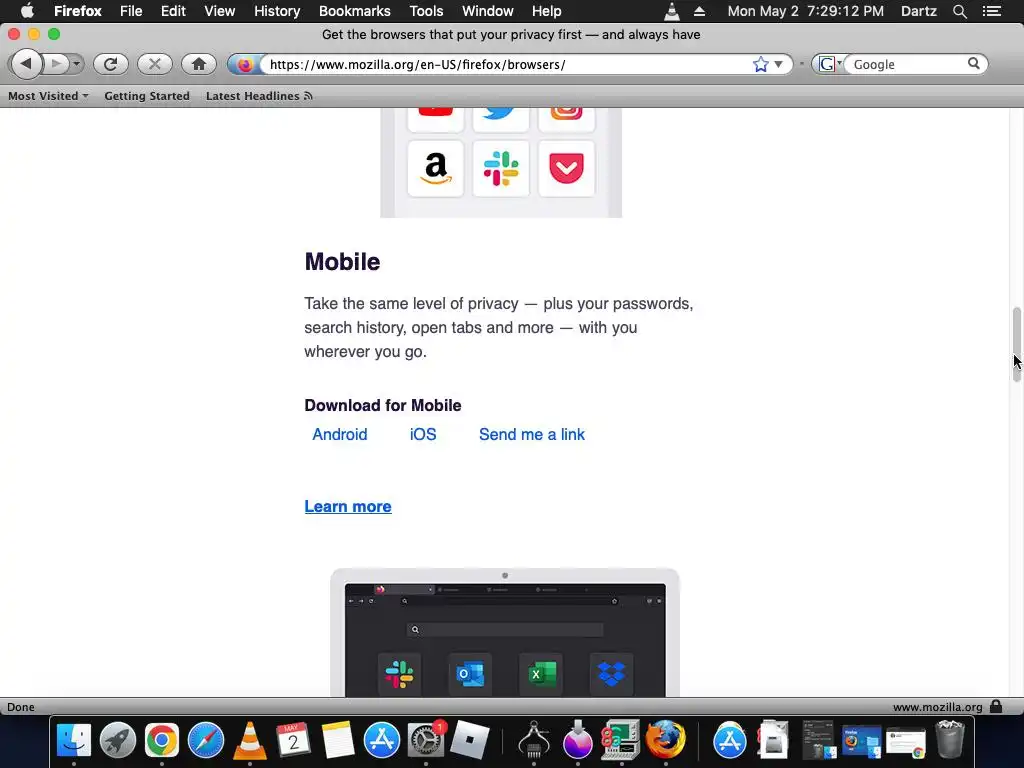Open the Help menu

tap(547, 11)
